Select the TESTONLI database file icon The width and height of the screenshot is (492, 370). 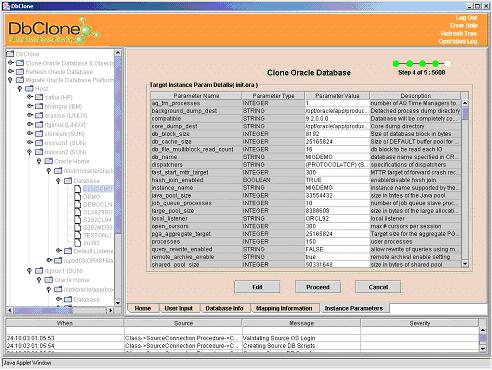coord(77,235)
